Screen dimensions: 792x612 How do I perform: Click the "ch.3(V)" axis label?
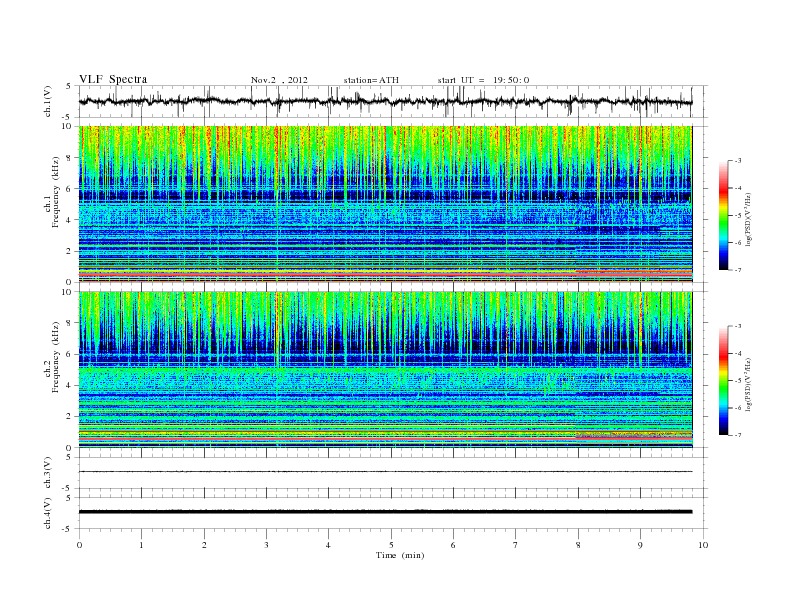pos(48,472)
